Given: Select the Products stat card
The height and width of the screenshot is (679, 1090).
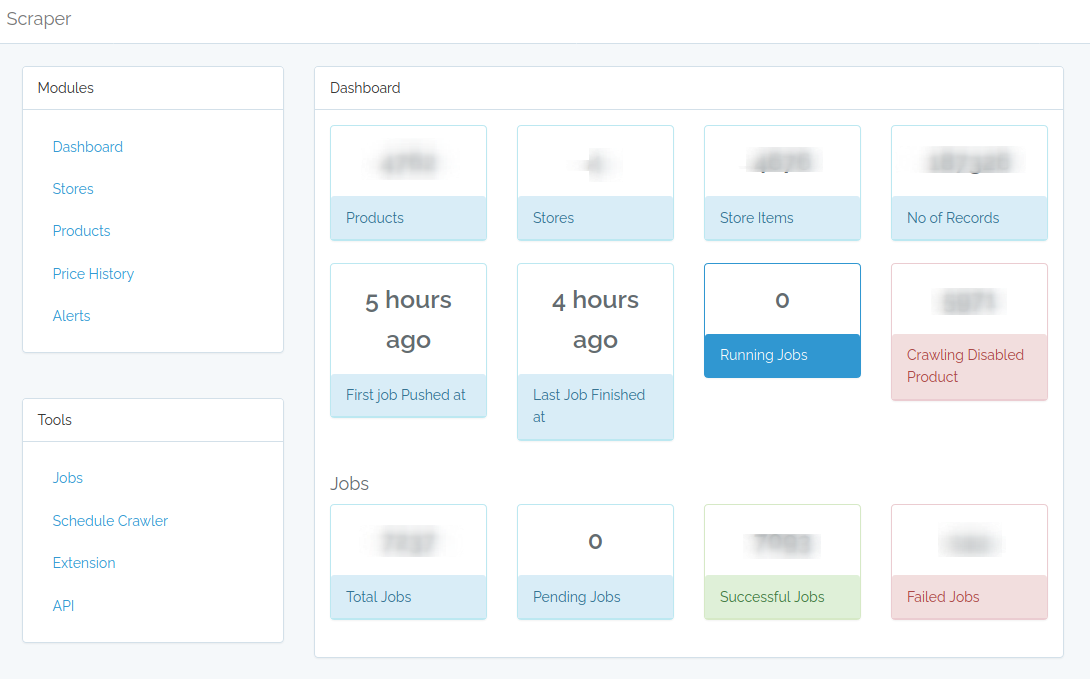Looking at the screenshot, I should pos(408,183).
